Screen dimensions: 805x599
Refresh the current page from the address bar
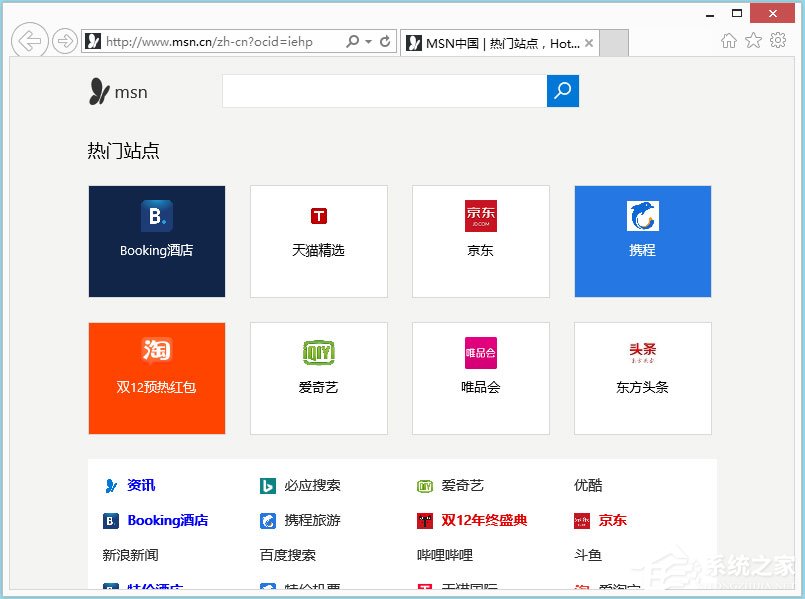point(384,41)
